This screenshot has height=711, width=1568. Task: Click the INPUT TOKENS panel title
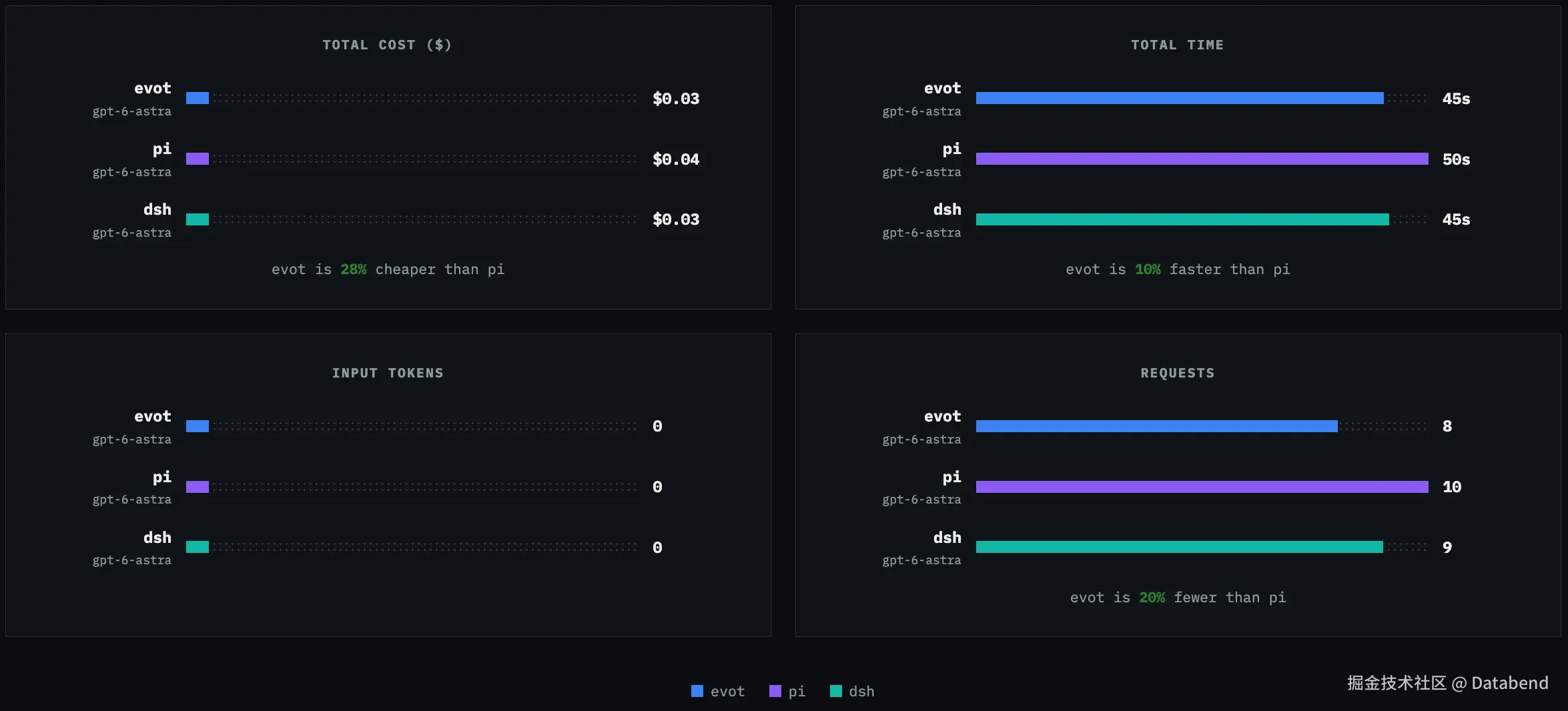388,373
